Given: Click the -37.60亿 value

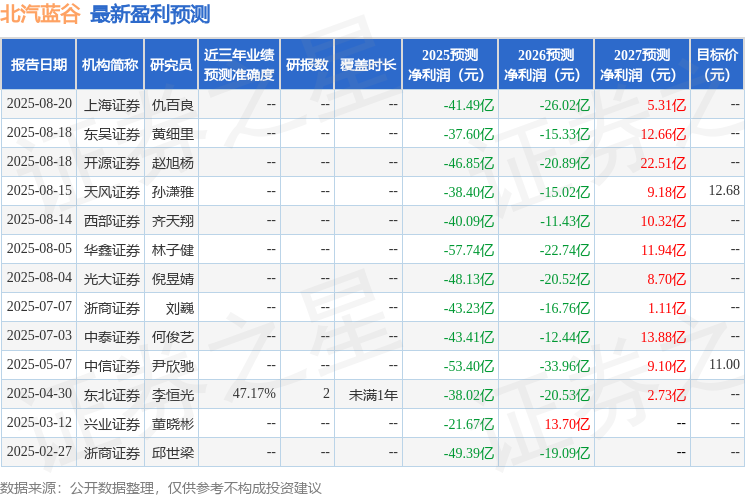Looking at the screenshot, I should pyautogui.click(x=468, y=134).
